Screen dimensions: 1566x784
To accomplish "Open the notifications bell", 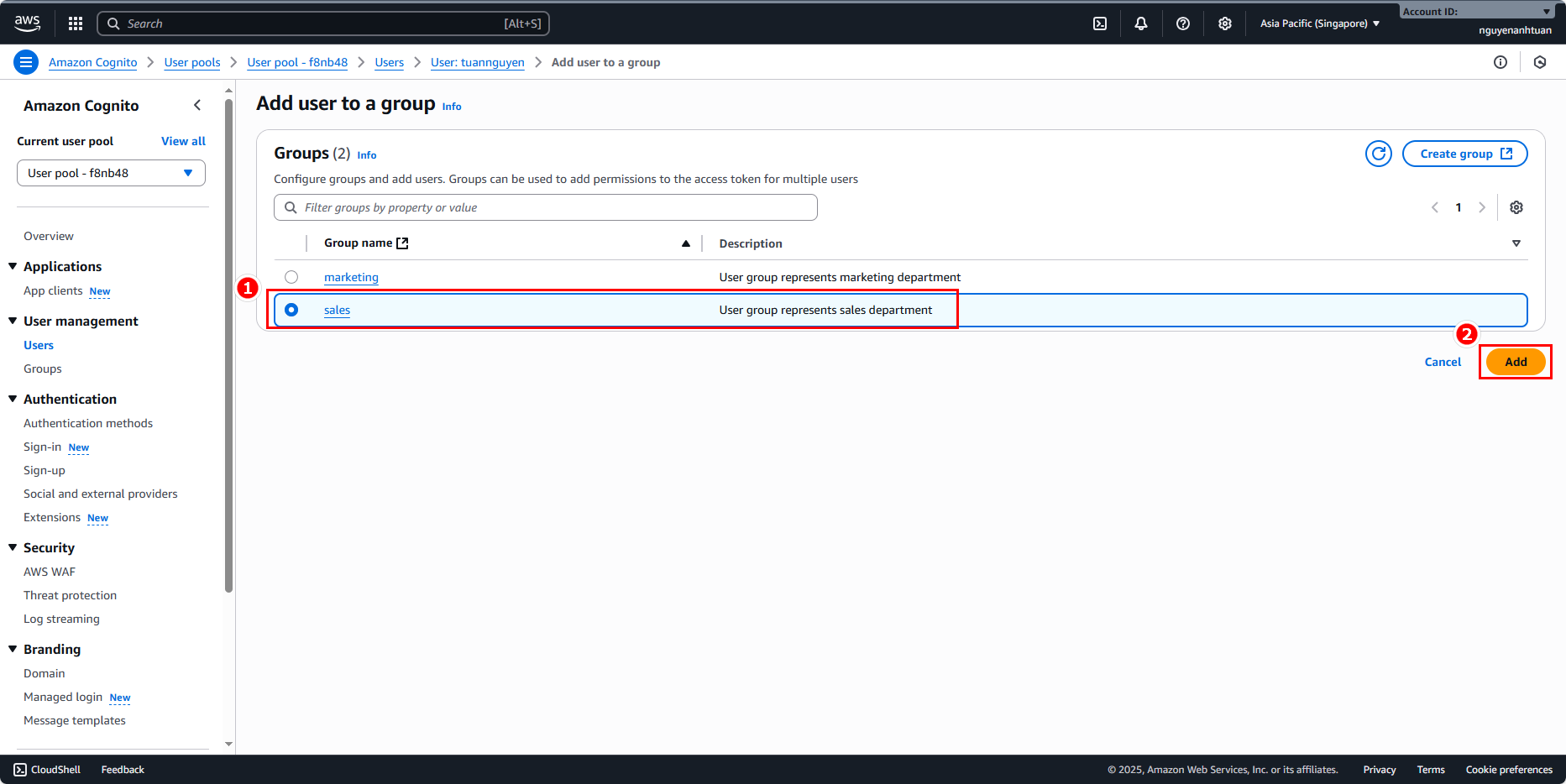I will pyautogui.click(x=1141, y=24).
